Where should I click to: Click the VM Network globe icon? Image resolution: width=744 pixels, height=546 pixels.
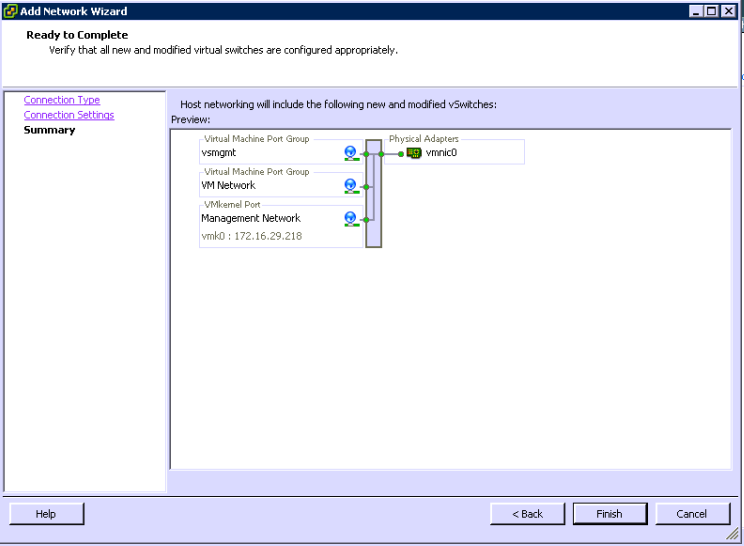(351, 186)
